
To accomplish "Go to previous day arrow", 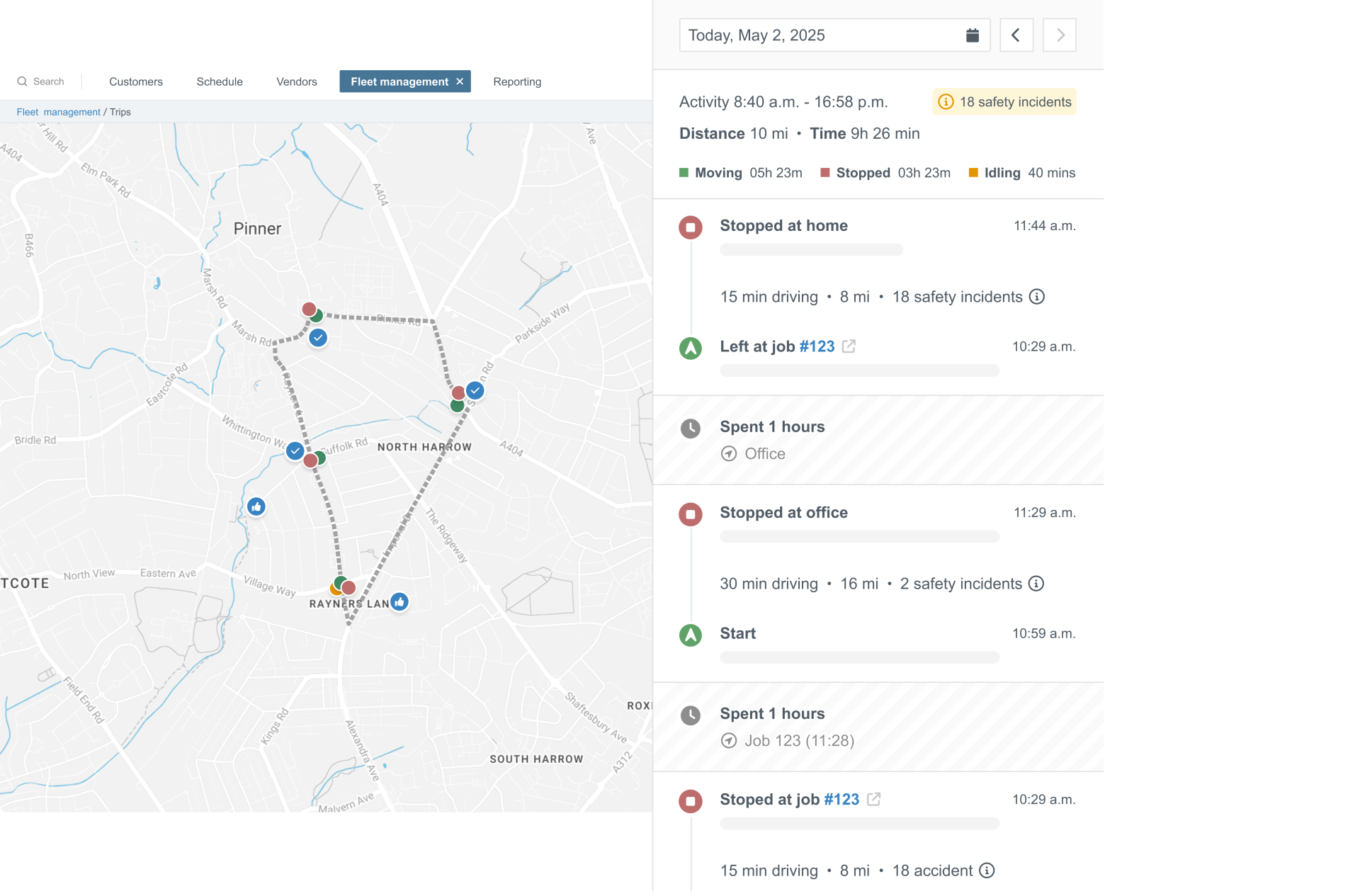I will click(1016, 35).
